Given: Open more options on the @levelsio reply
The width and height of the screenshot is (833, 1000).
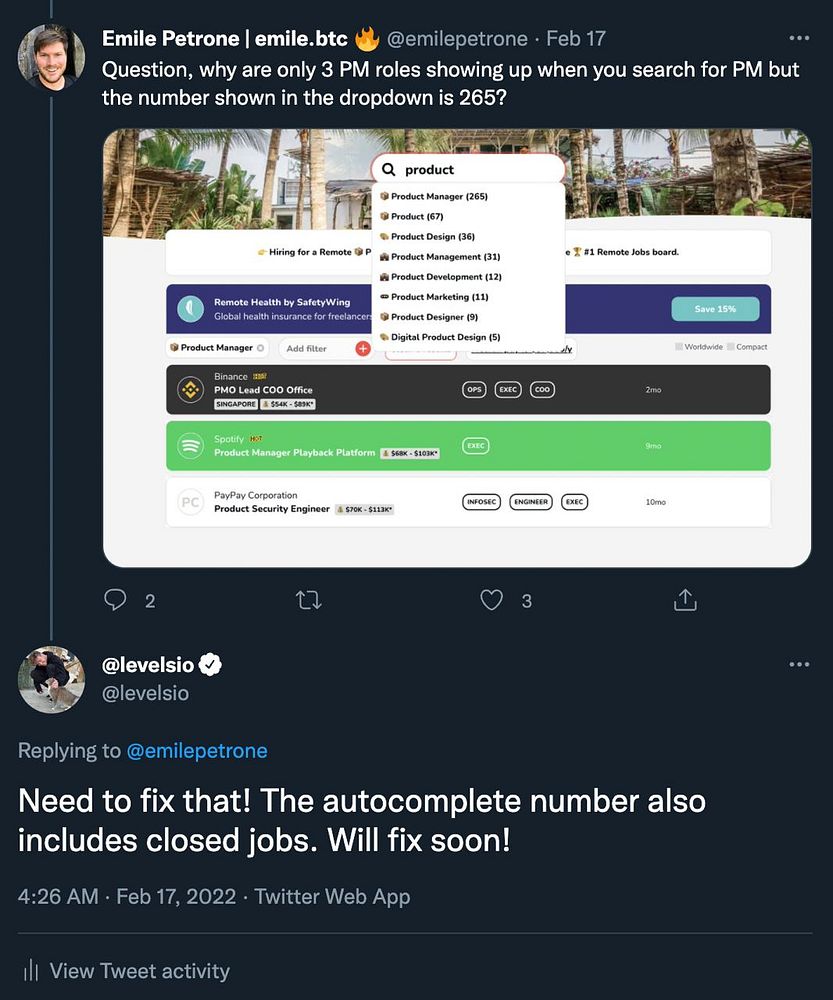Looking at the screenshot, I should click(x=799, y=664).
